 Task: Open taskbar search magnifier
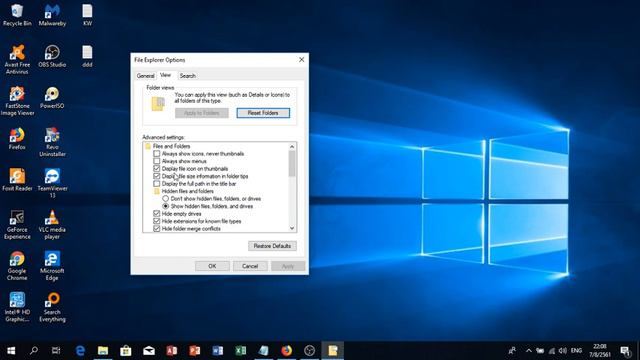34,351
